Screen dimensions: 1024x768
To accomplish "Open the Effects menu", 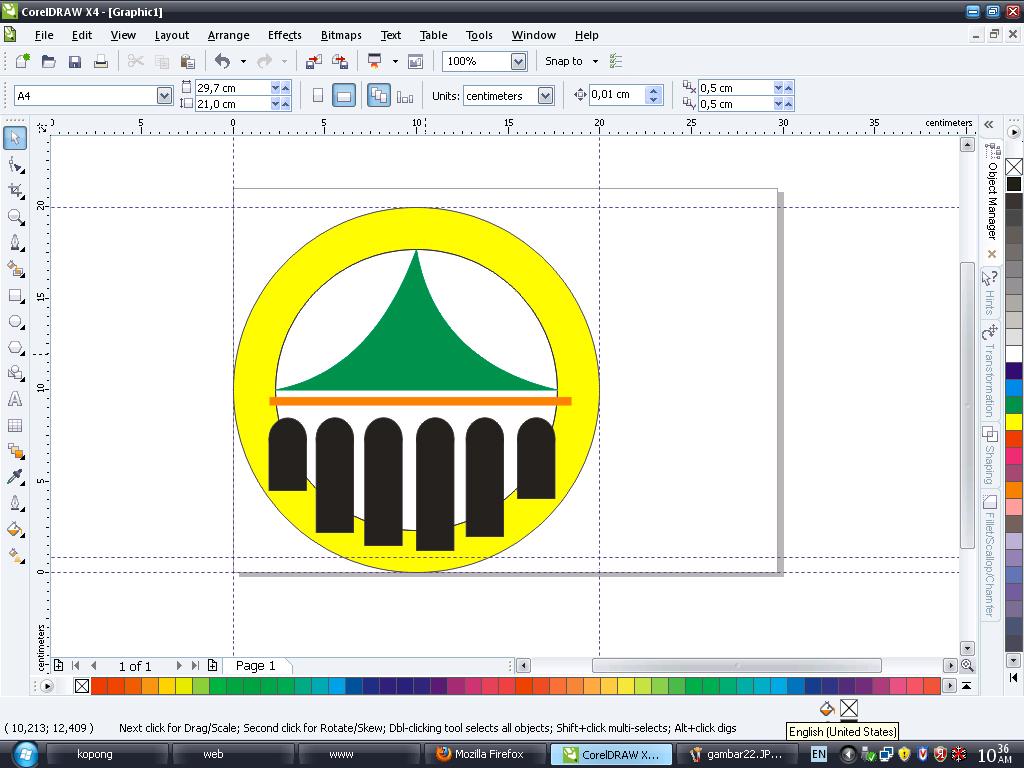I will [x=285, y=35].
